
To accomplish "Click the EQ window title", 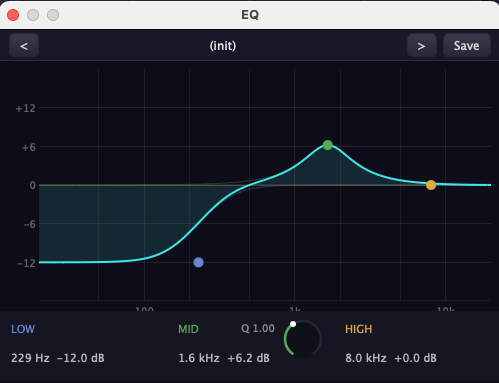I will pyautogui.click(x=250, y=15).
